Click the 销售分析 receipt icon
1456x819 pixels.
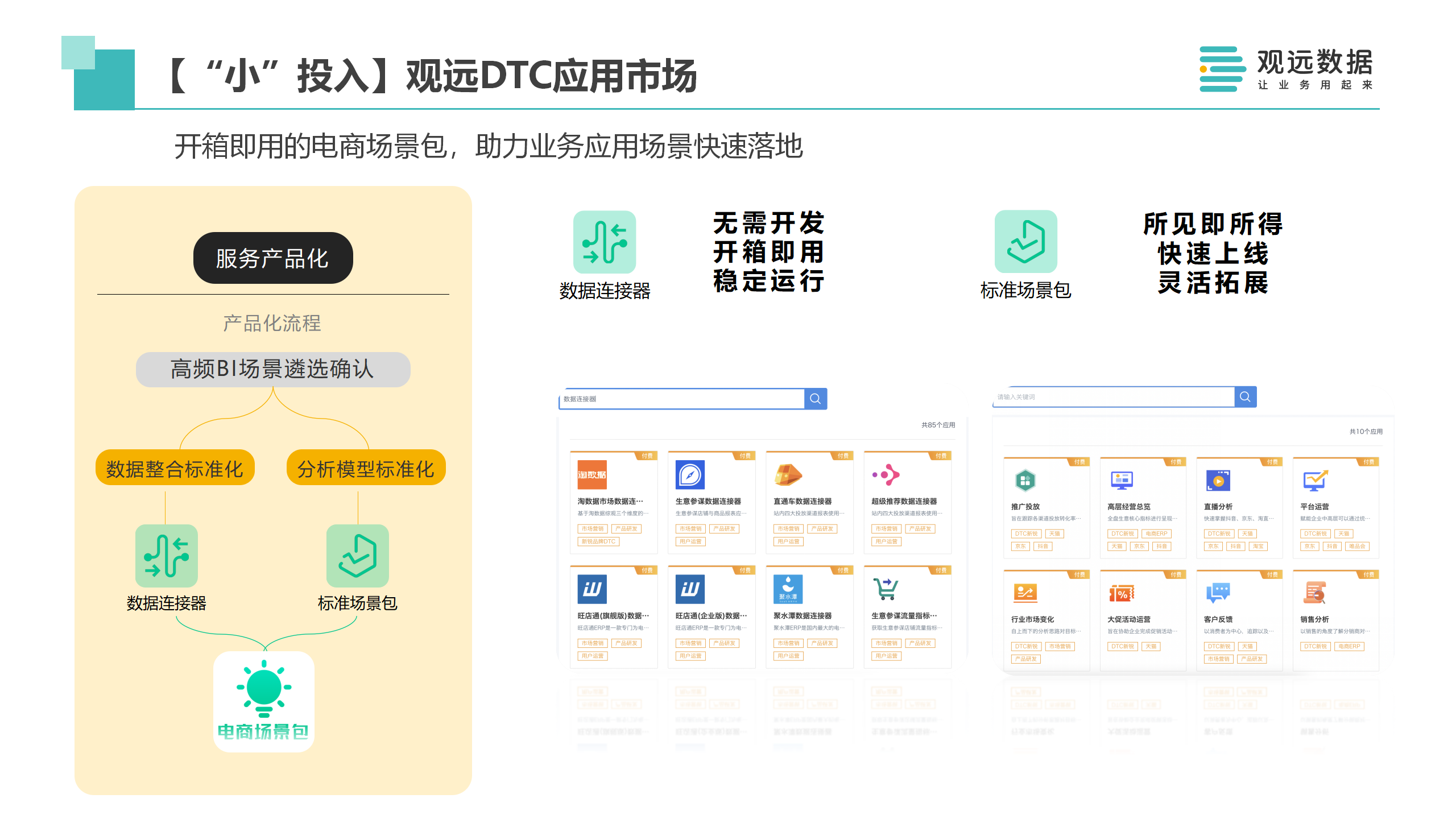[x=1314, y=593]
